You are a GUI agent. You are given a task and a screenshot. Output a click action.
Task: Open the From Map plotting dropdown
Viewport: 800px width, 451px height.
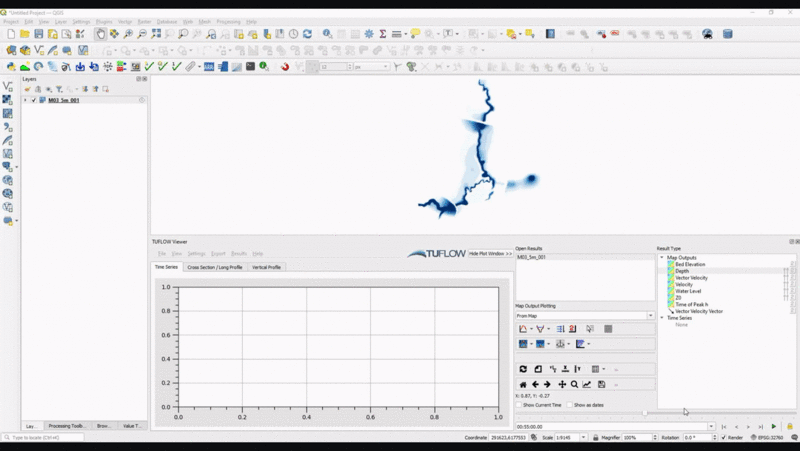pyautogui.click(x=650, y=316)
